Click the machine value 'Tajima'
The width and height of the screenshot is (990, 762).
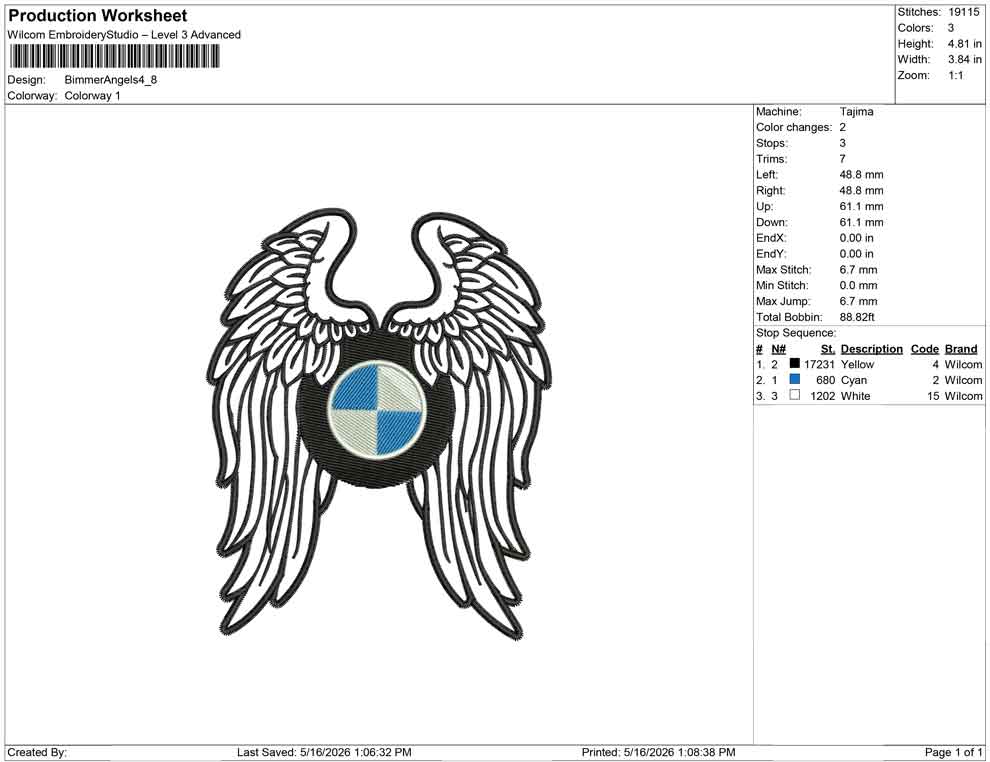856,112
